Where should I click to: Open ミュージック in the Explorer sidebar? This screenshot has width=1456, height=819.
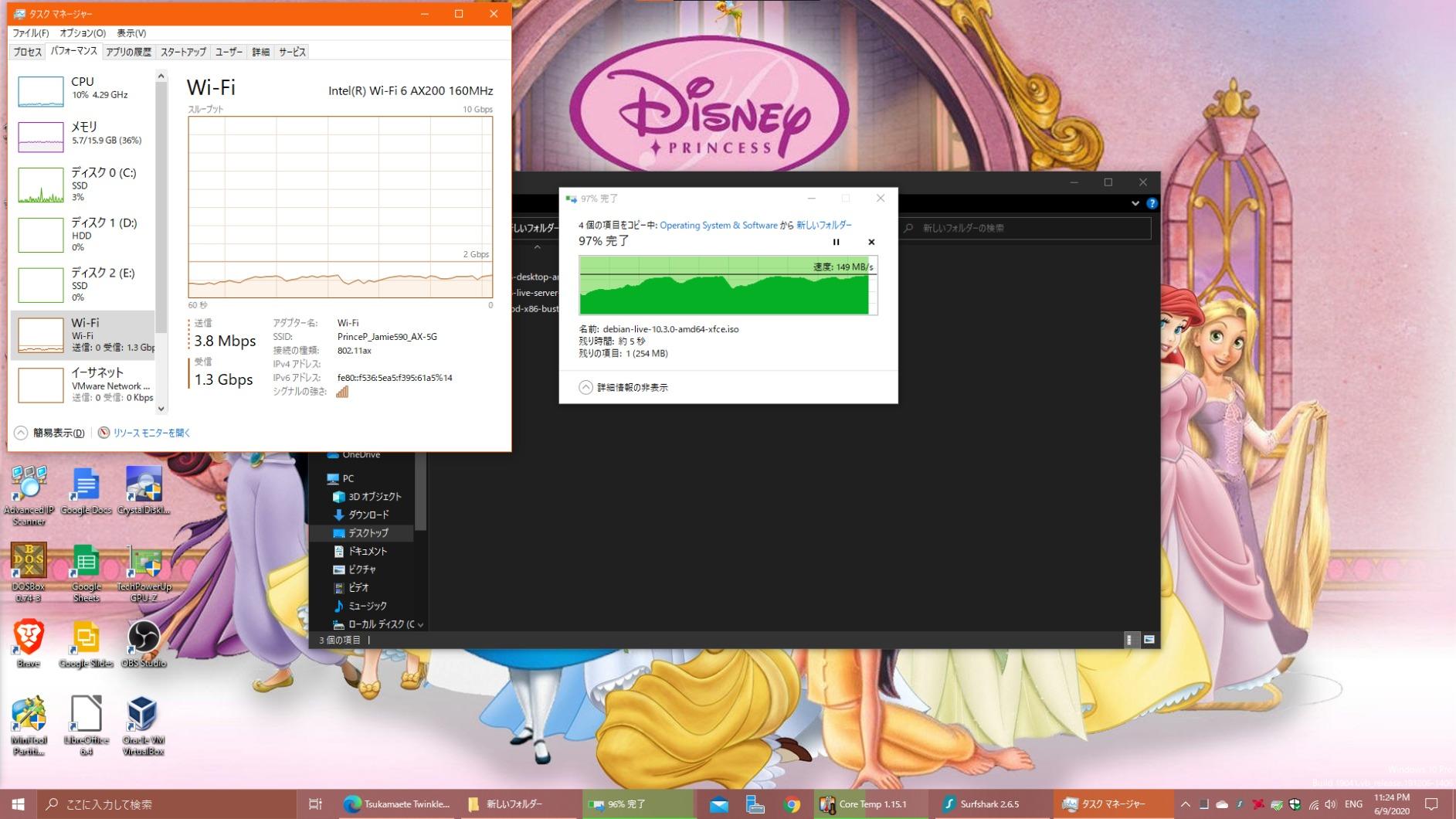(x=361, y=606)
